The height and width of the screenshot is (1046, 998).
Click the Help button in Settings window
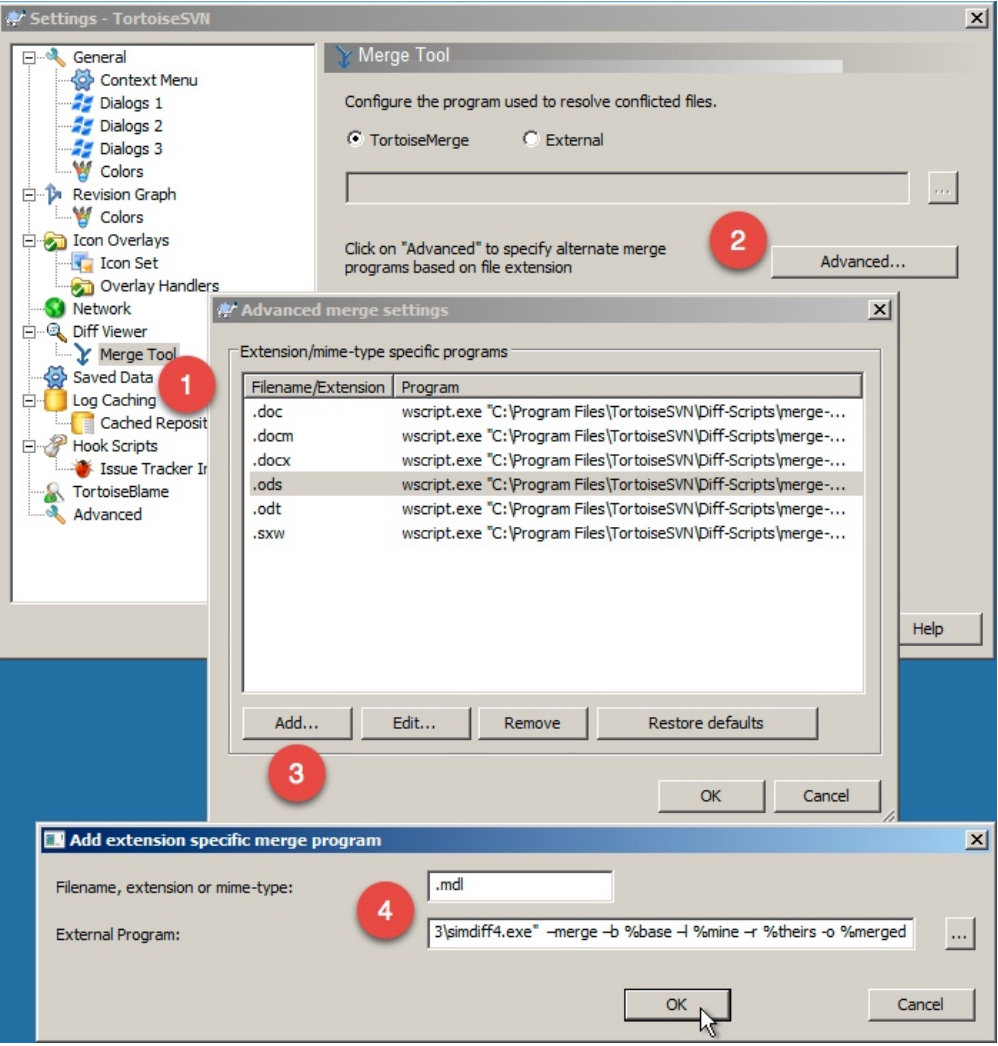(940, 628)
